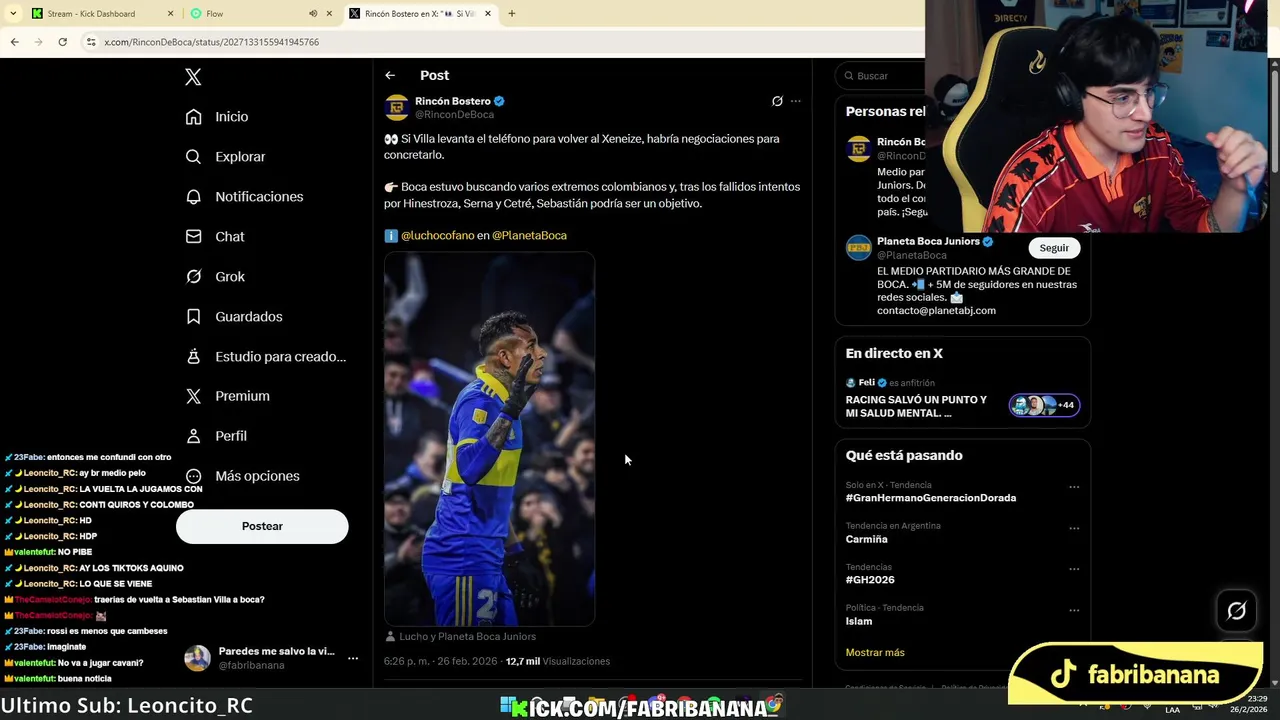The width and height of the screenshot is (1280, 720).
Task: Click Grok icon on the post header
Action: click(777, 101)
